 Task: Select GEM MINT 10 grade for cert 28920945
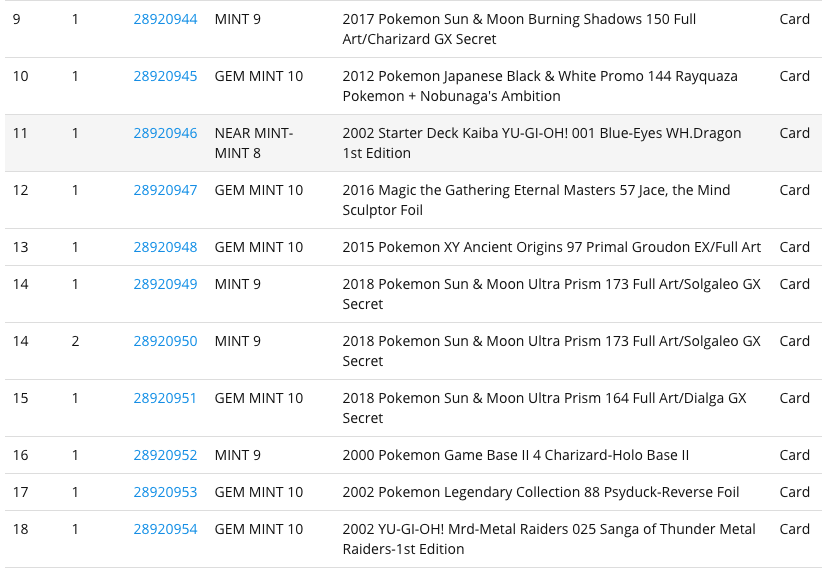click(259, 76)
